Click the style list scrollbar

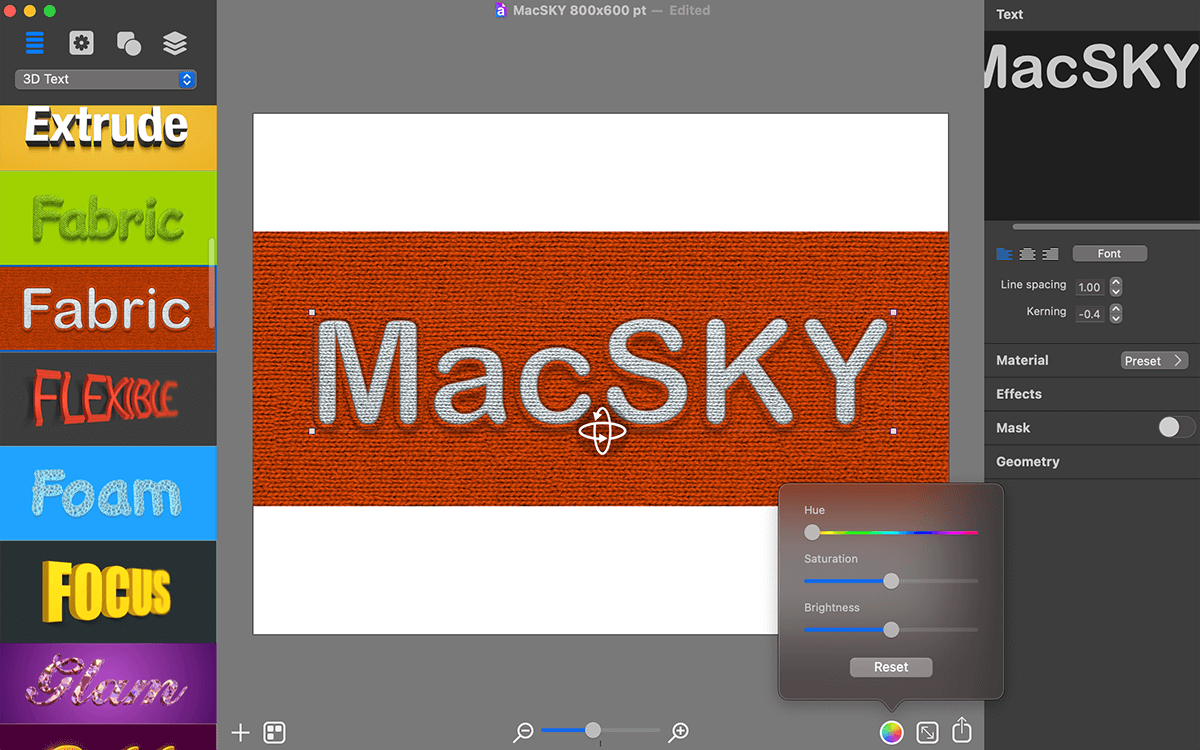211,283
